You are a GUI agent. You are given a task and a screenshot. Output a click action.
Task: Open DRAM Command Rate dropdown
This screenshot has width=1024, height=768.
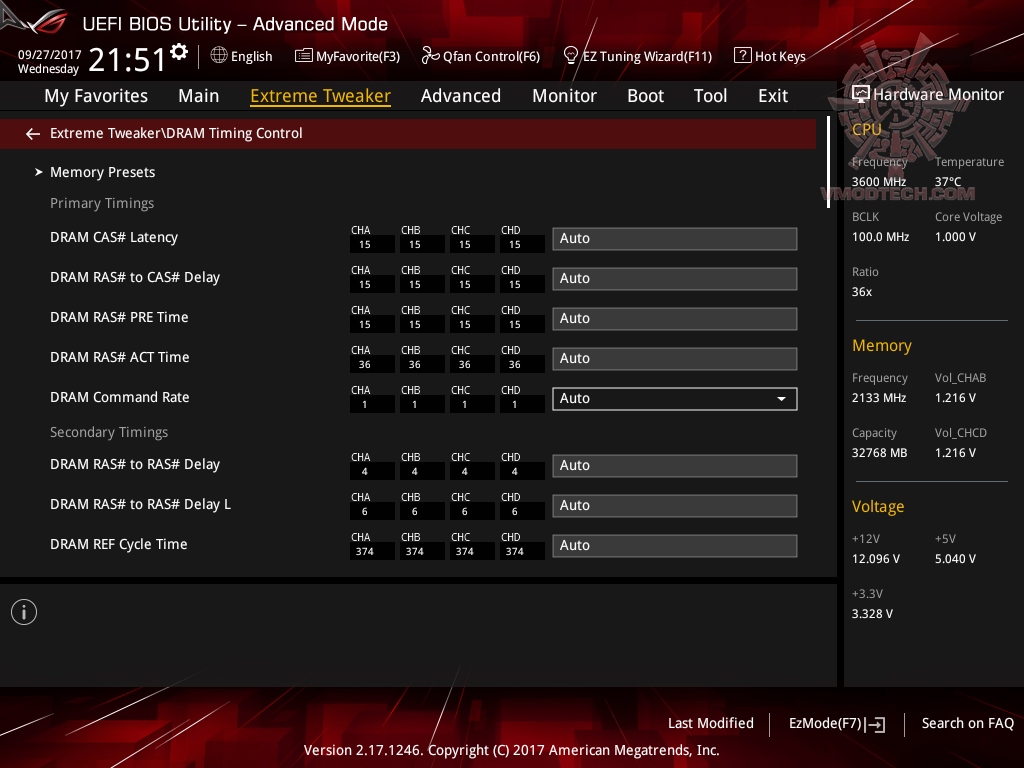[675, 398]
